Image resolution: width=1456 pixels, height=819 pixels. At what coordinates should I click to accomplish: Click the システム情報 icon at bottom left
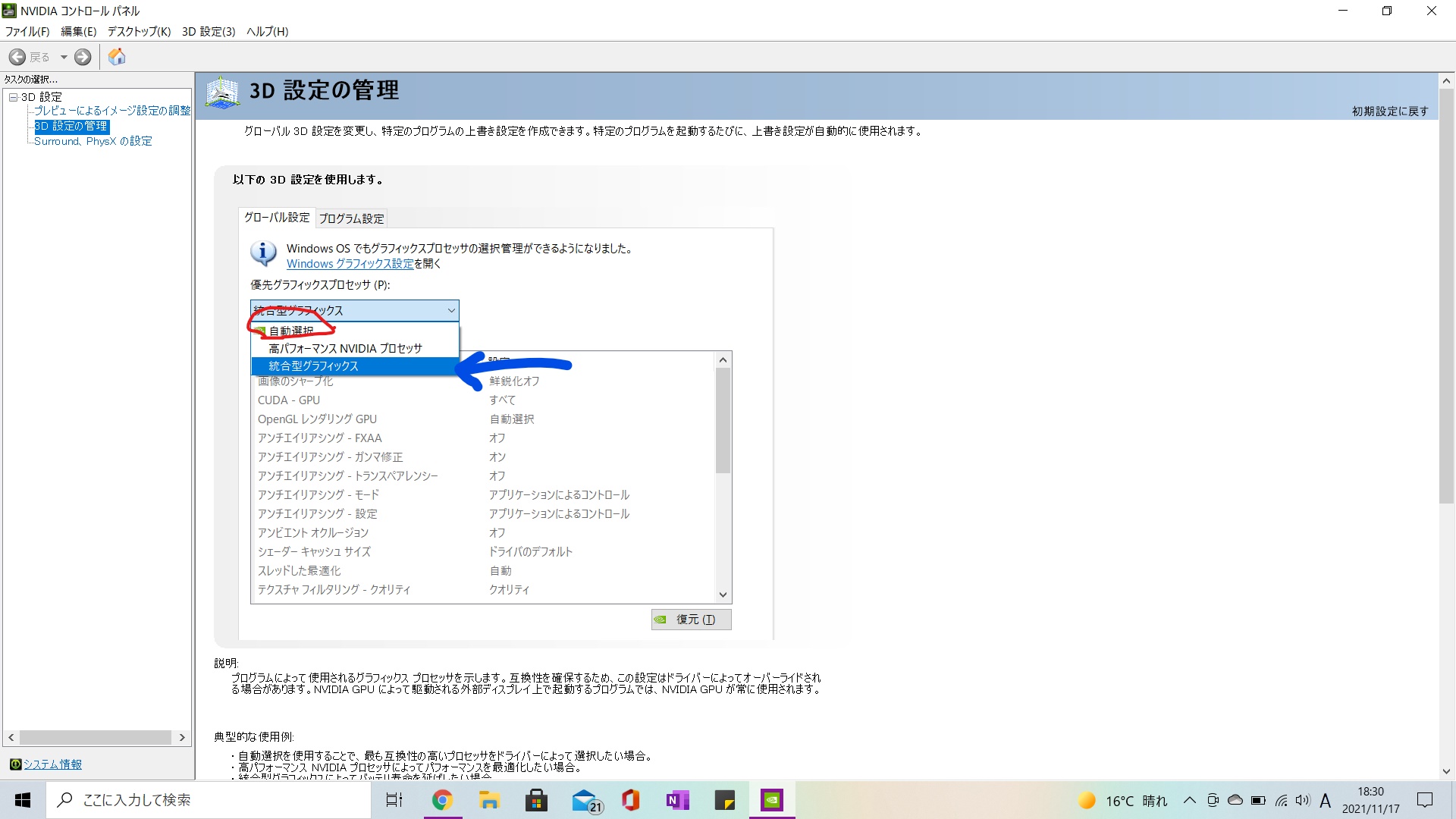[15, 764]
